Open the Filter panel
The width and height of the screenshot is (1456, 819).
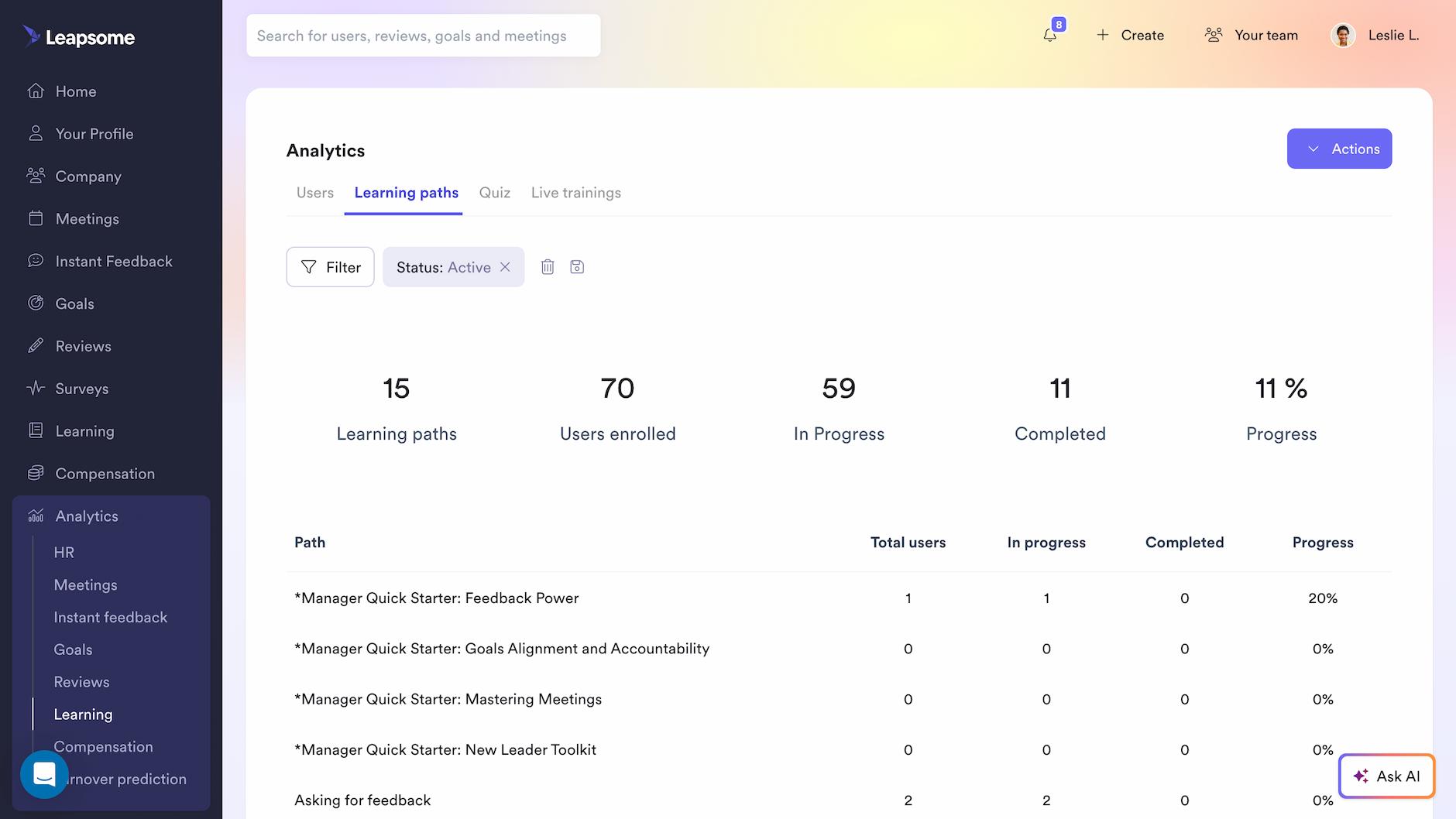[x=330, y=266]
